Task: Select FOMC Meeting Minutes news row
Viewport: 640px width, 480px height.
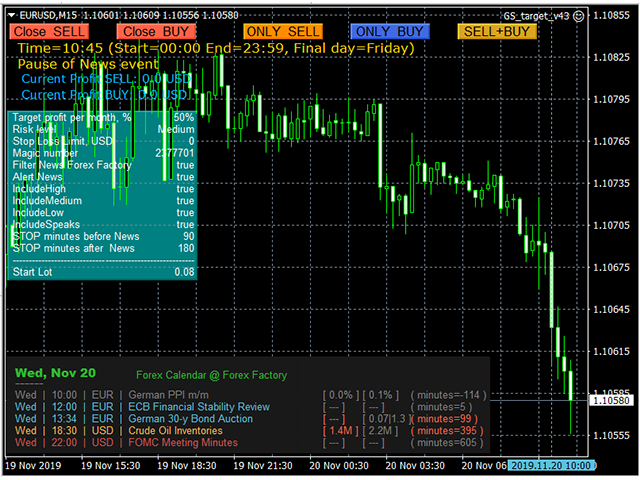Action: tap(249, 442)
